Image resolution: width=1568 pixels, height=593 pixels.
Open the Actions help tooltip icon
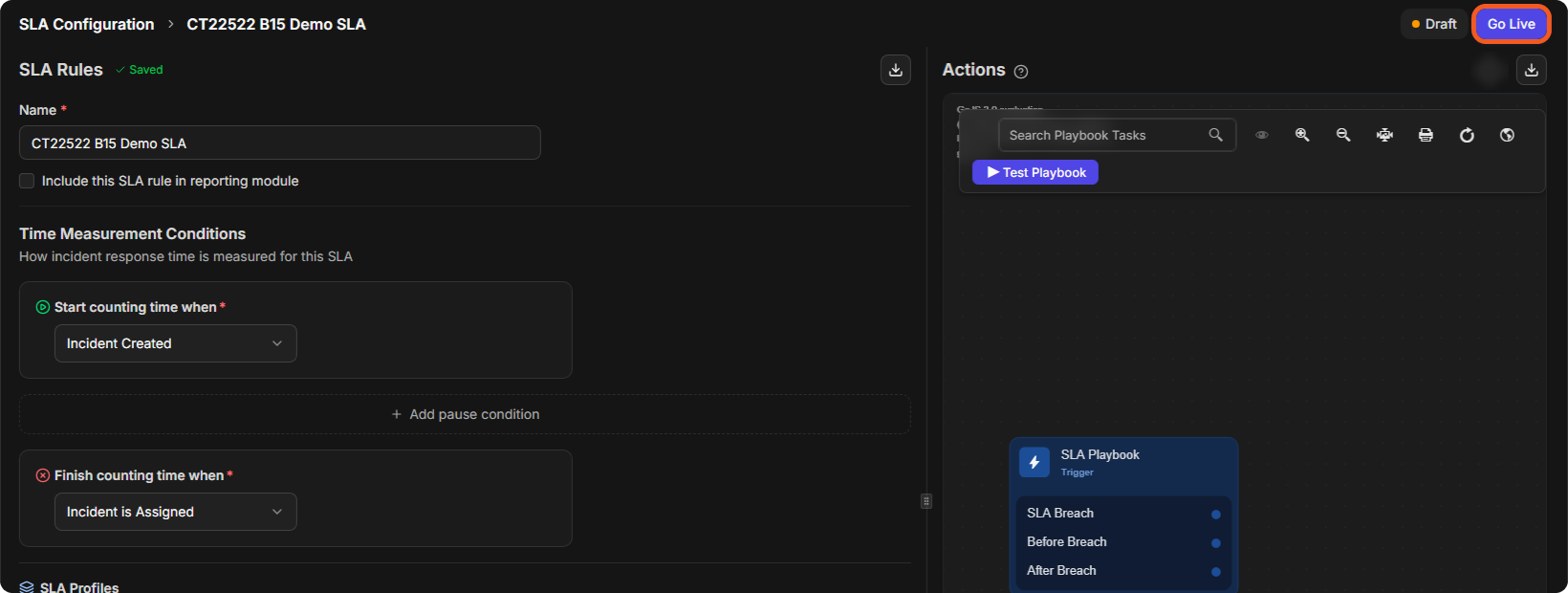coord(1021,72)
